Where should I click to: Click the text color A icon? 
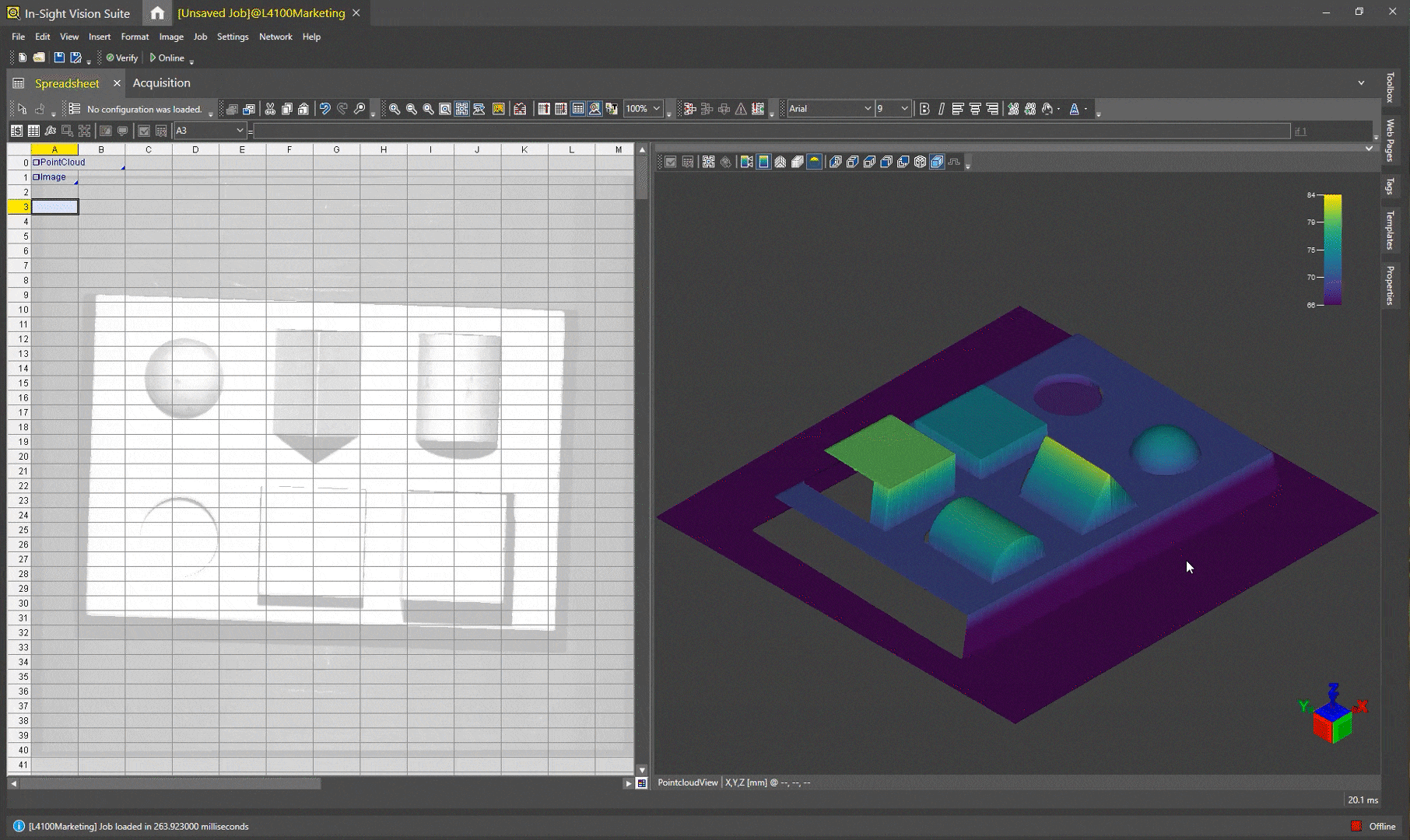coord(1074,109)
